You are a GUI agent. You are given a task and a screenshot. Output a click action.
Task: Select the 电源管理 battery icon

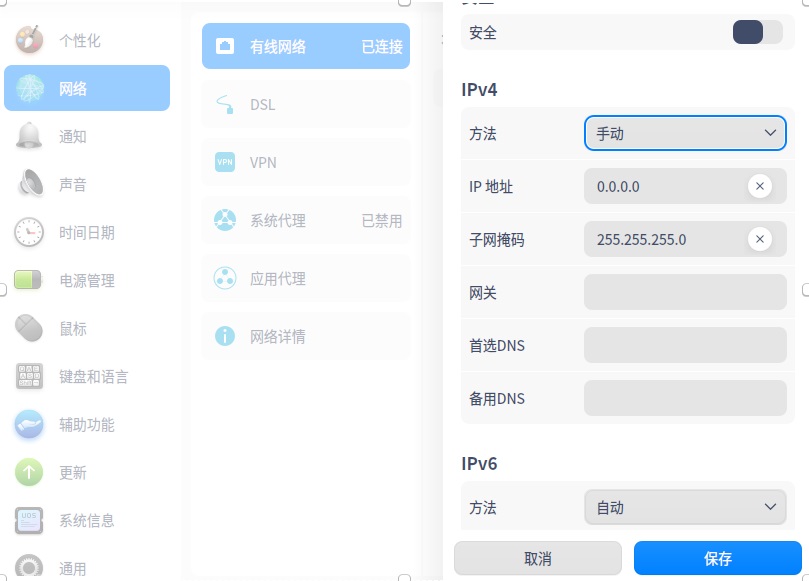point(28,280)
